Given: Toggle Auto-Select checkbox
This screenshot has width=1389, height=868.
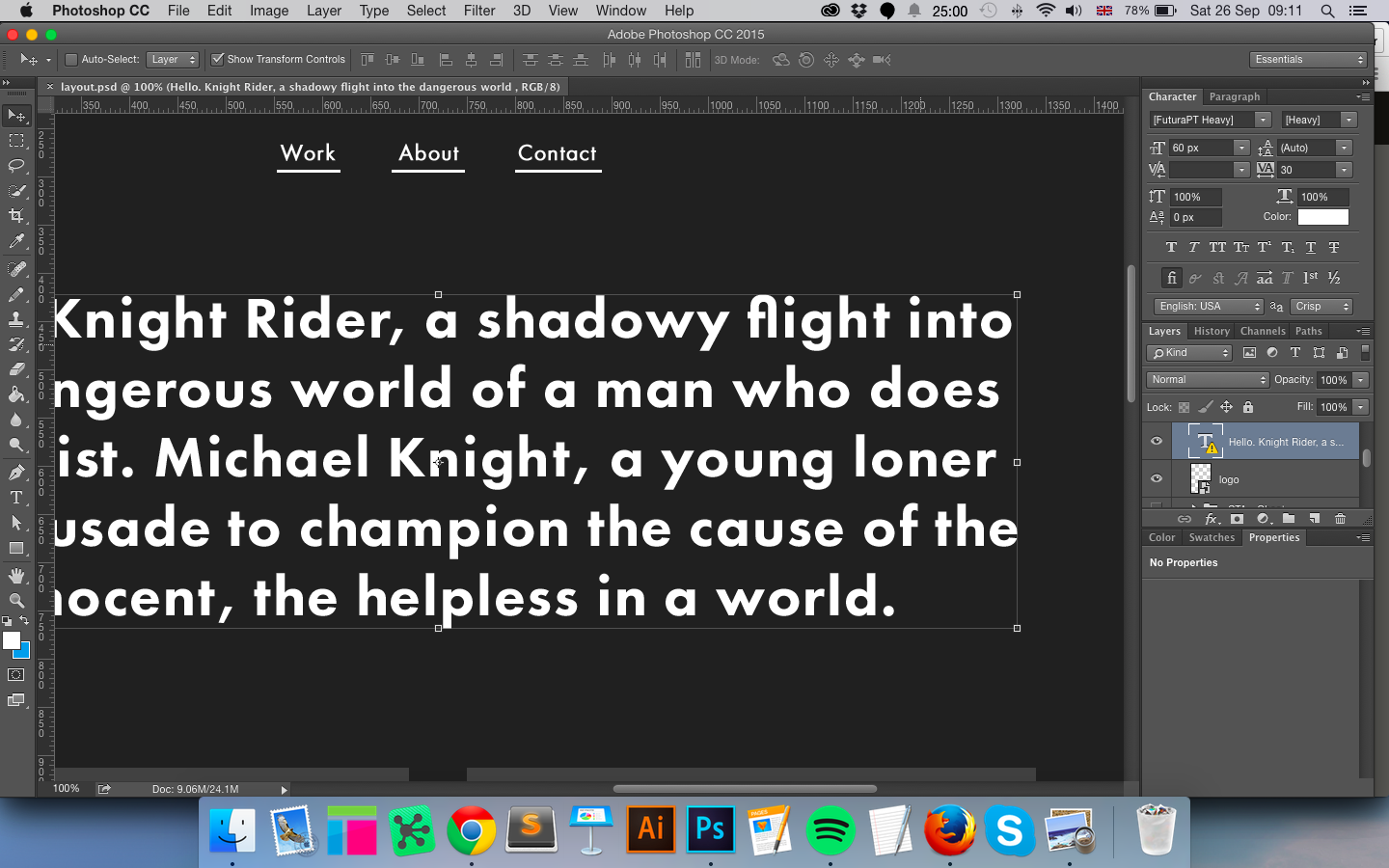Looking at the screenshot, I should [x=71, y=60].
